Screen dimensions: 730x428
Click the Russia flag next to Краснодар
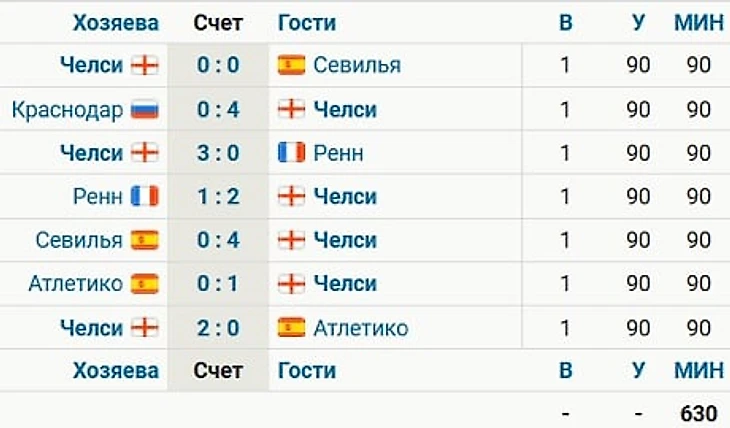click(x=145, y=110)
